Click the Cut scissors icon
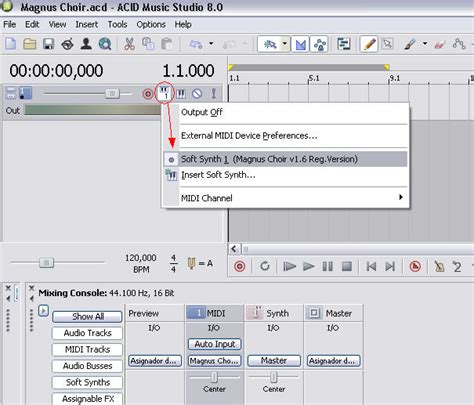474x405 pixels. coord(129,44)
